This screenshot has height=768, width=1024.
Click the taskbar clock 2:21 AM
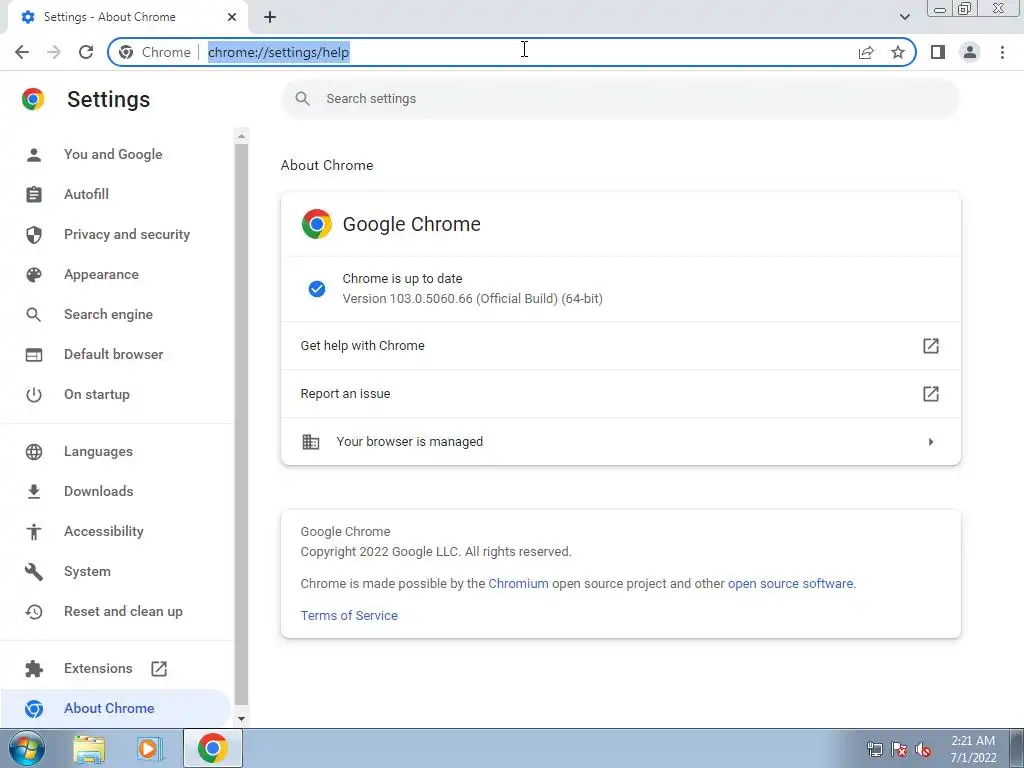pyautogui.click(x=973, y=741)
